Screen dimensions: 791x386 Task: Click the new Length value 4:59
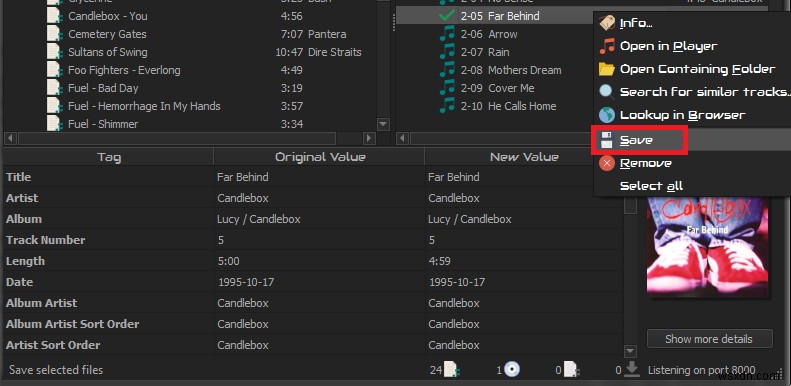point(439,261)
